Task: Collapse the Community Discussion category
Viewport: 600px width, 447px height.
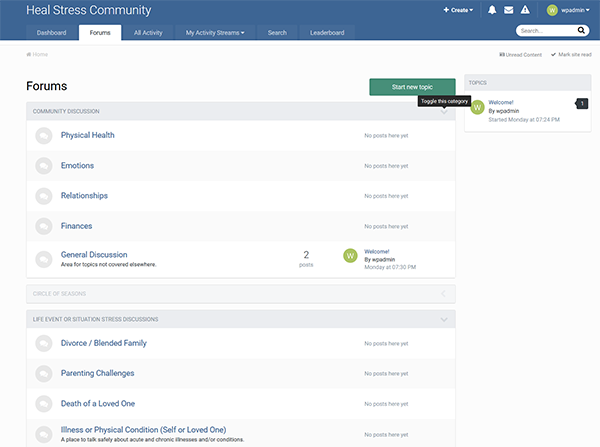Action: 444,111
